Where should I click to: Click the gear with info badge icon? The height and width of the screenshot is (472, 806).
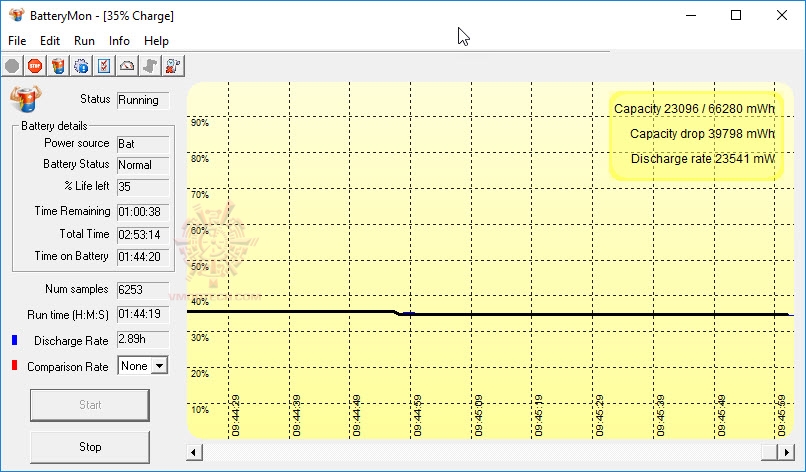coord(81,66)
